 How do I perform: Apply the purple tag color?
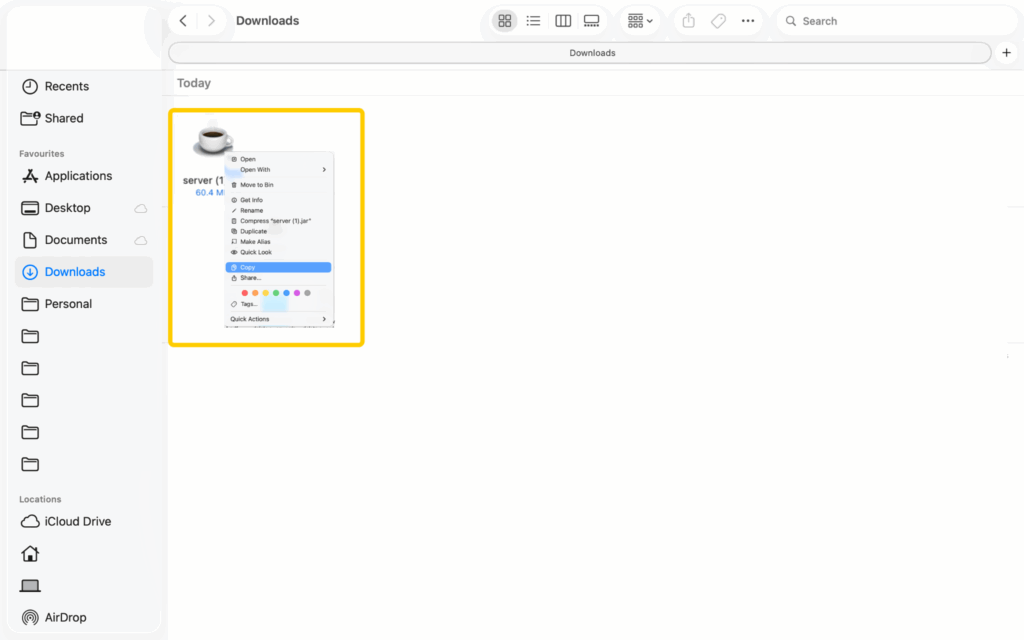(297, 293)
